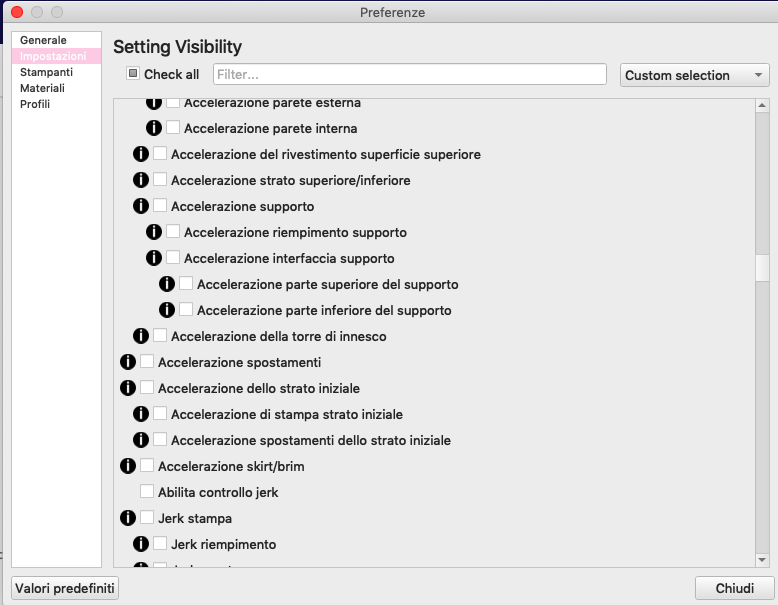Click info icon next to Accelerazione supporto
The width and height of the screenshot is (778, 605).
[141, 205]
